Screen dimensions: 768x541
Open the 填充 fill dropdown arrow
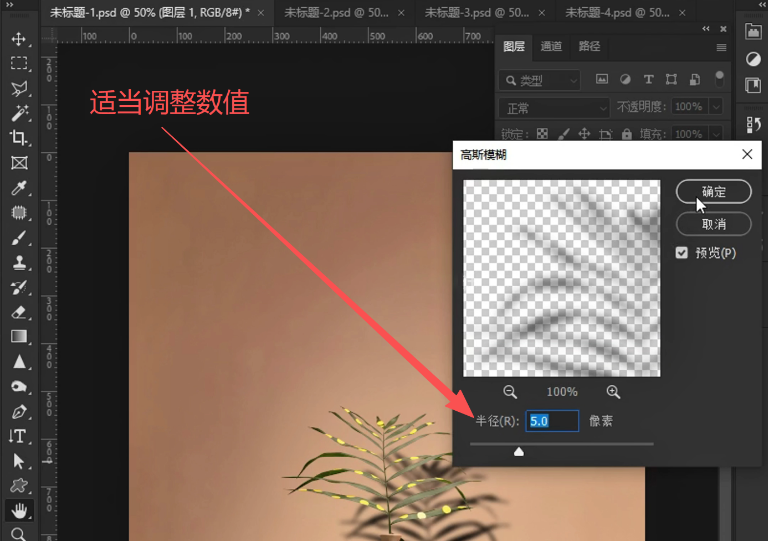click(x=716, y=134)
